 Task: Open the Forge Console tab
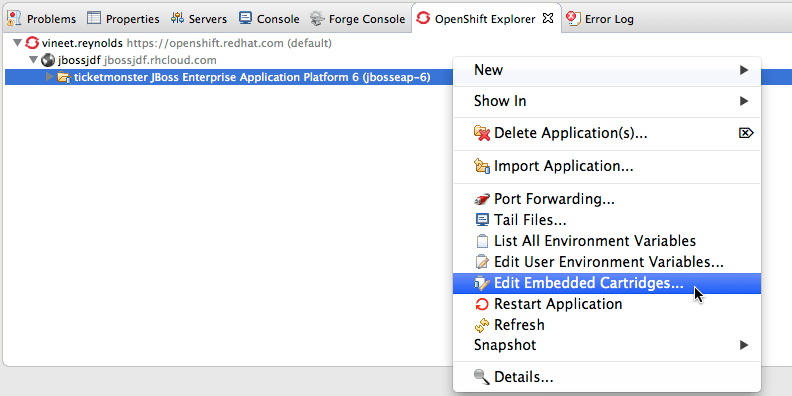(358, 19)
